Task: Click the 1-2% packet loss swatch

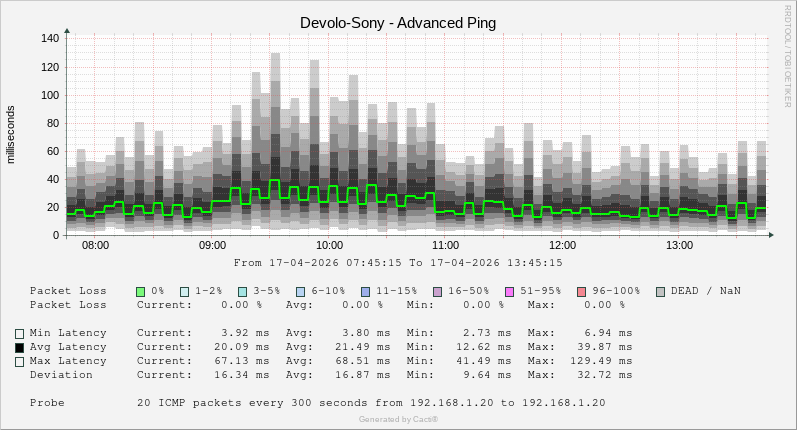Action: pos(185,291)
